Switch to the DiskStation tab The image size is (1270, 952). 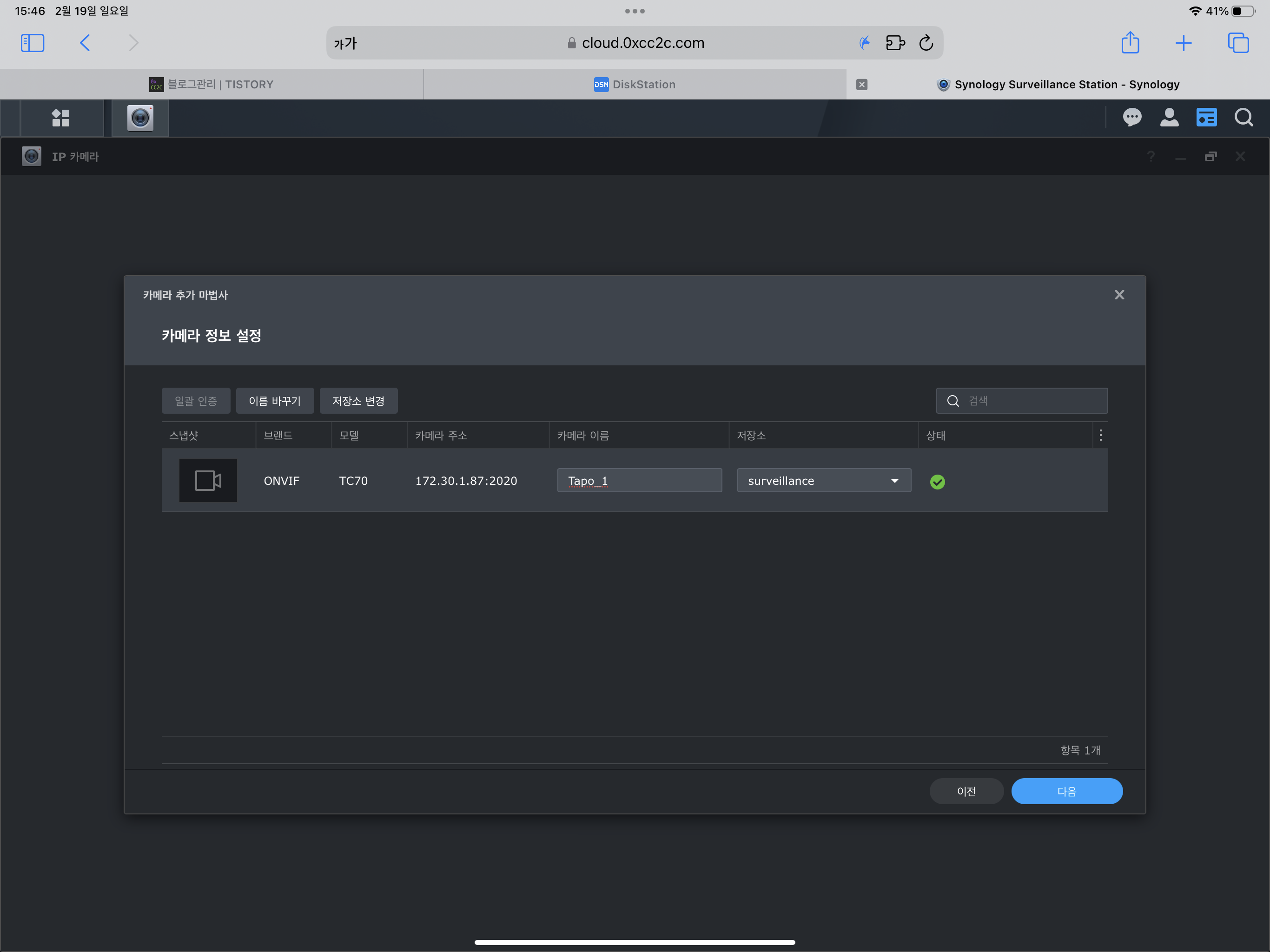(635, 85)
